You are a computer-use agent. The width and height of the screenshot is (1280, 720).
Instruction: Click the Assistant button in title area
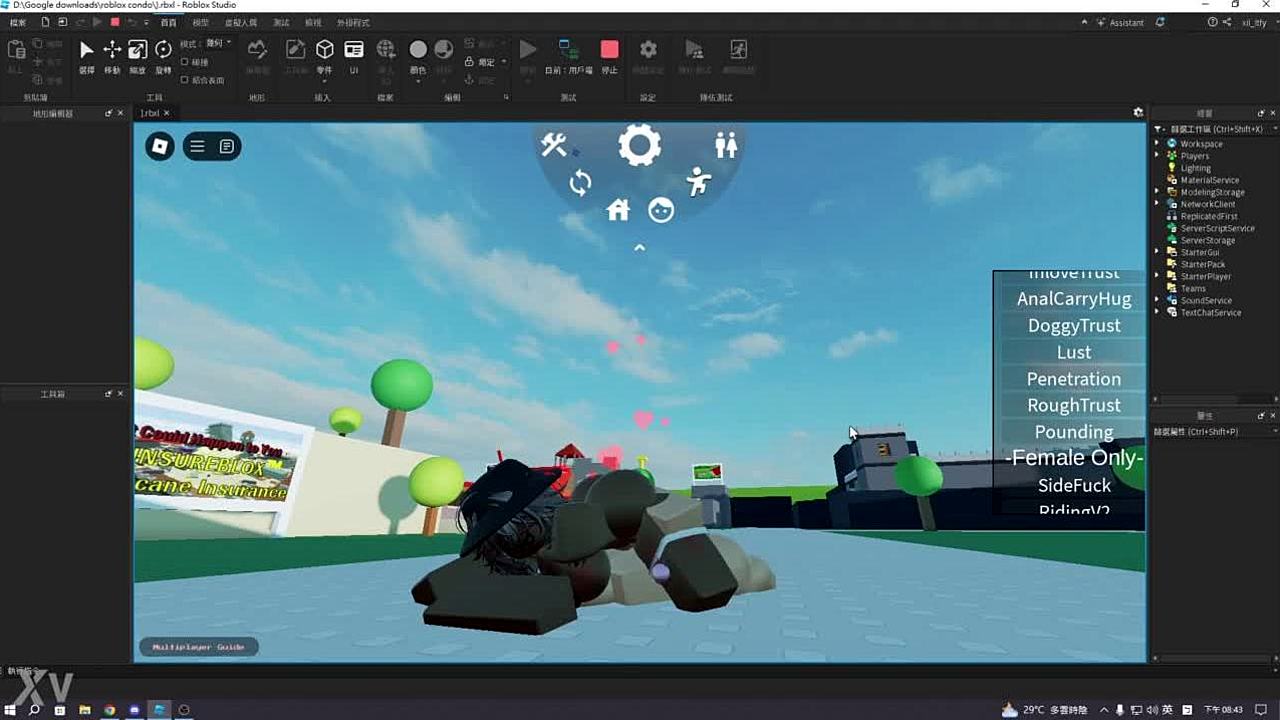(x=1120, y=22)
